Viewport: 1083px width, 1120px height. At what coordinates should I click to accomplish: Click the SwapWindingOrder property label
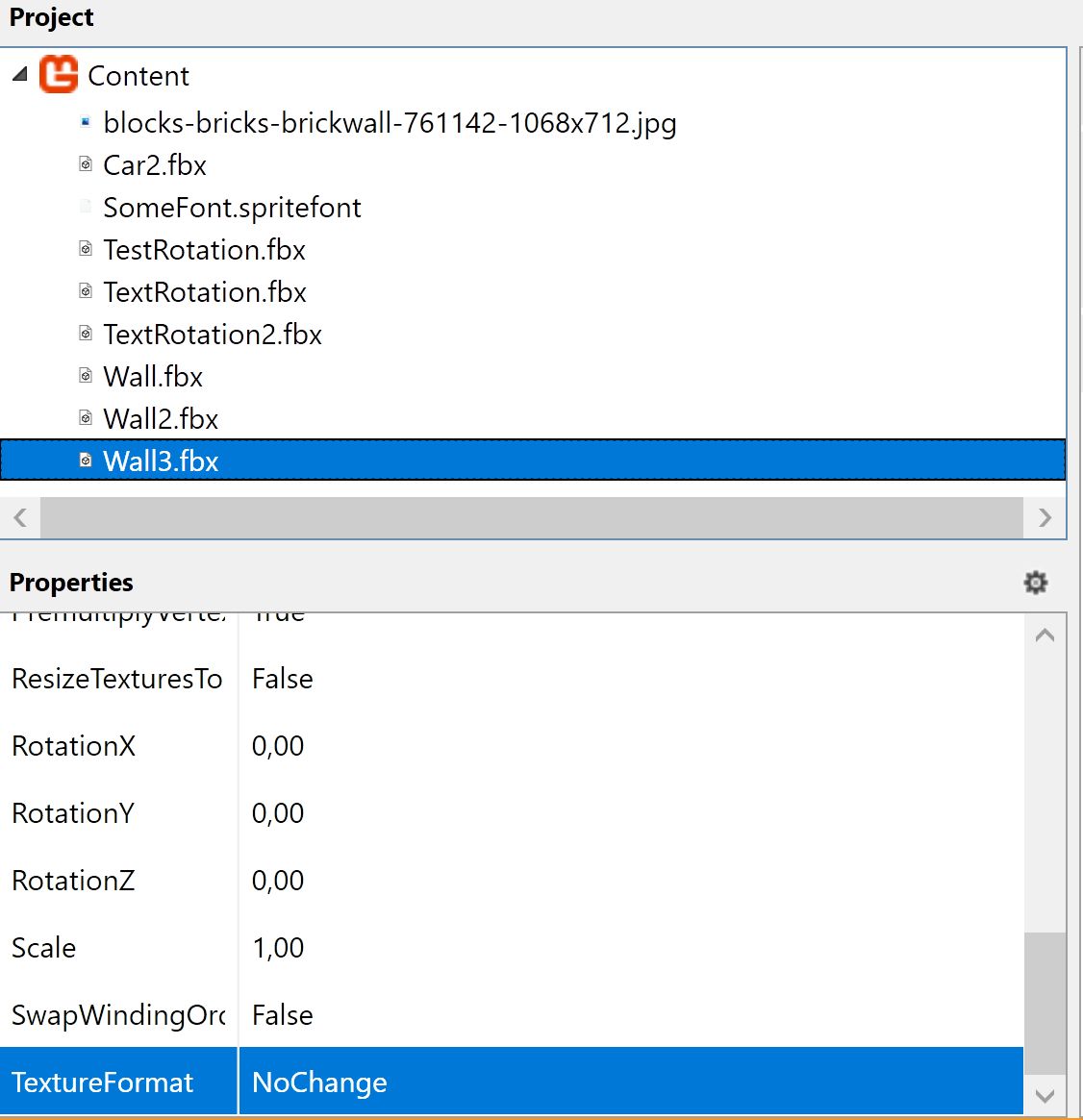pos(118,1015)
